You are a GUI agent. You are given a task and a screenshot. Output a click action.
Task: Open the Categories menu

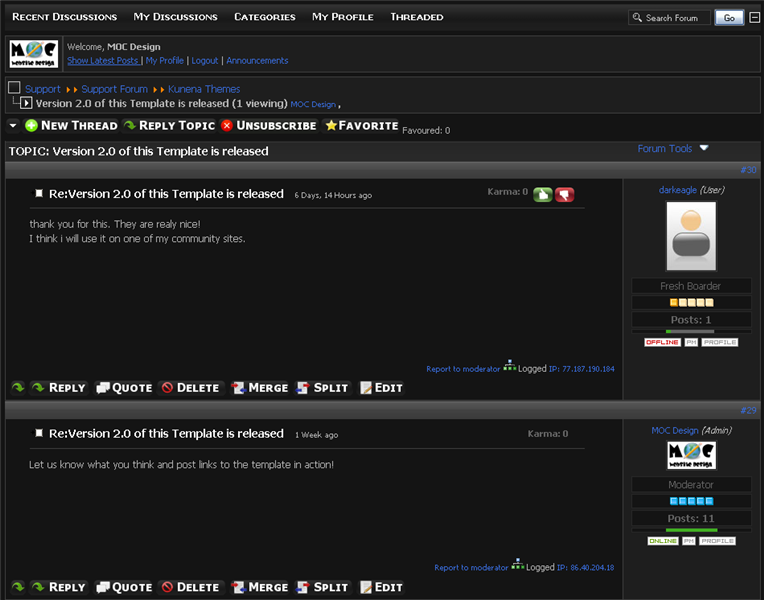pos(265,17)
